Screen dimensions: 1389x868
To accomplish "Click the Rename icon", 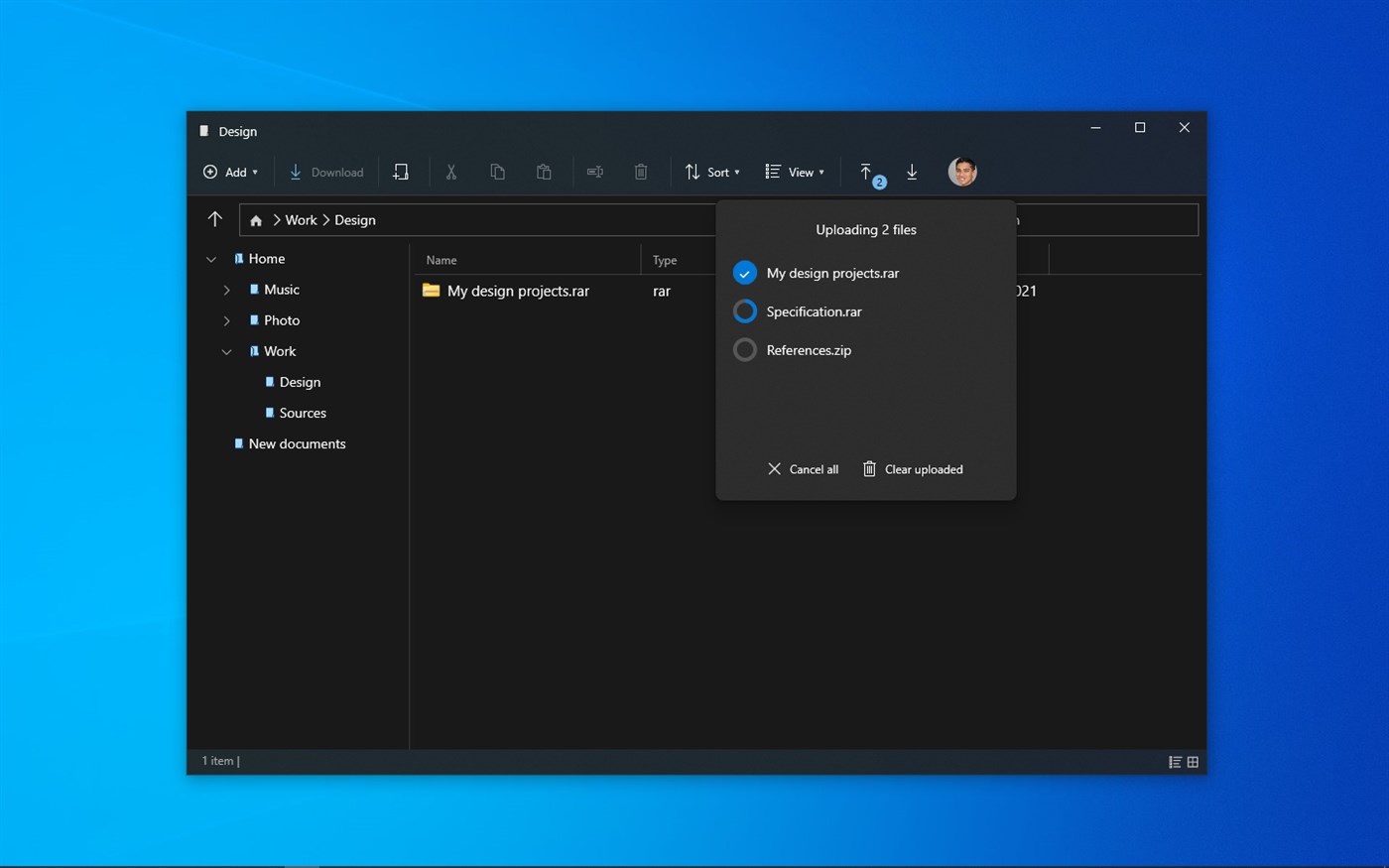I will (595, 173).
